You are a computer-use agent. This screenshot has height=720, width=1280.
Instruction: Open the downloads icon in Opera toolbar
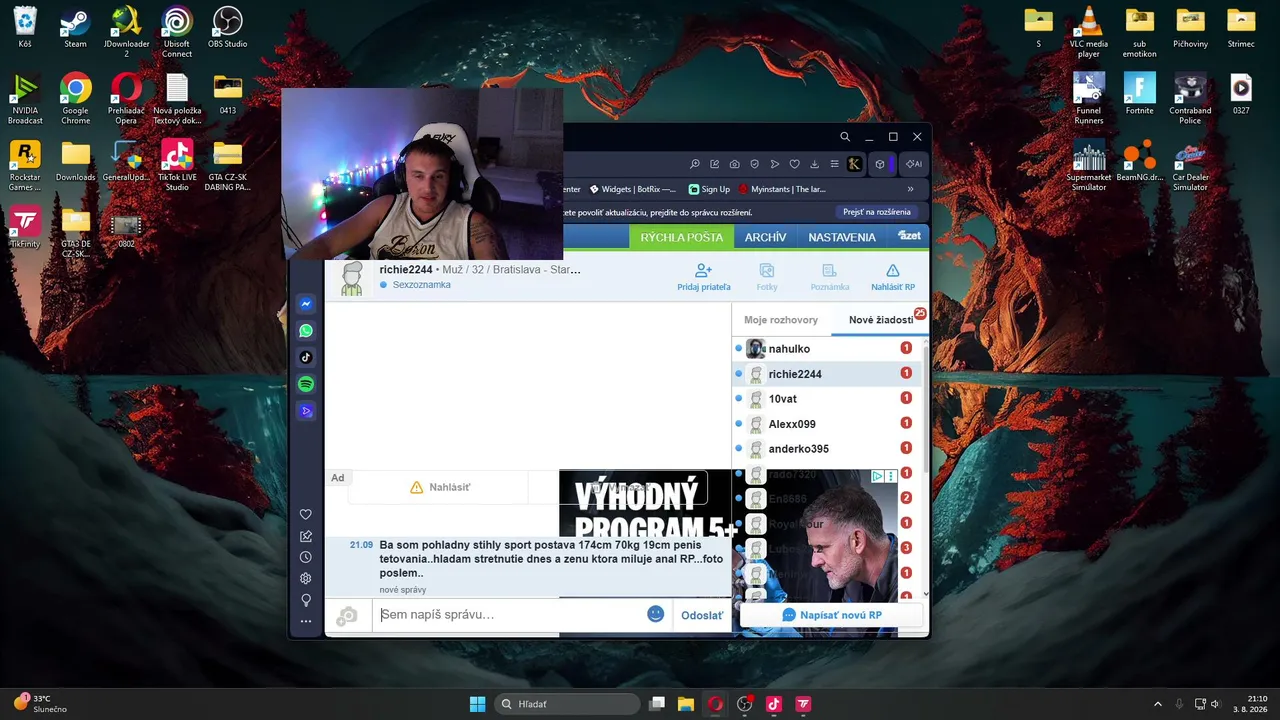click(815, 164)
